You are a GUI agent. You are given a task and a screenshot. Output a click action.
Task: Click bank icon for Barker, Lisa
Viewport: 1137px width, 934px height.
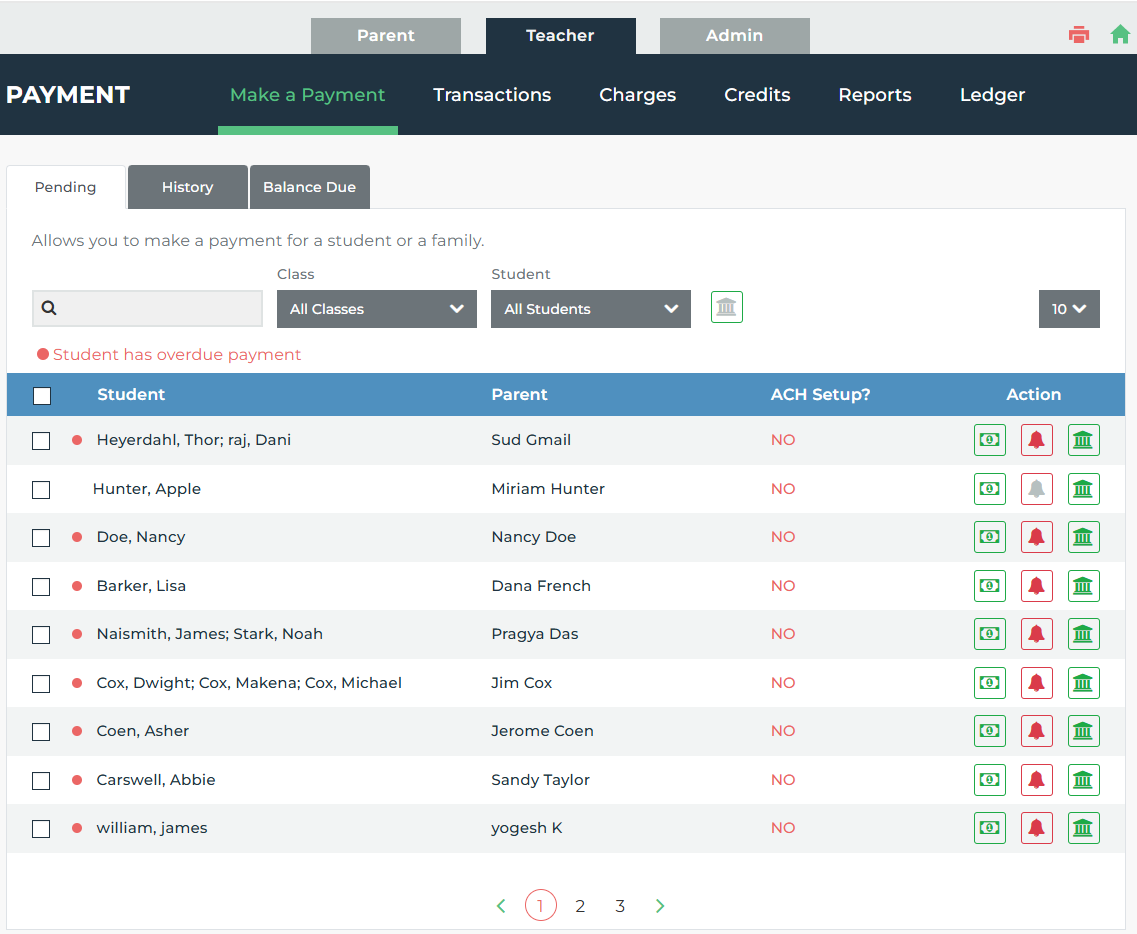[x=1083, y=586]
